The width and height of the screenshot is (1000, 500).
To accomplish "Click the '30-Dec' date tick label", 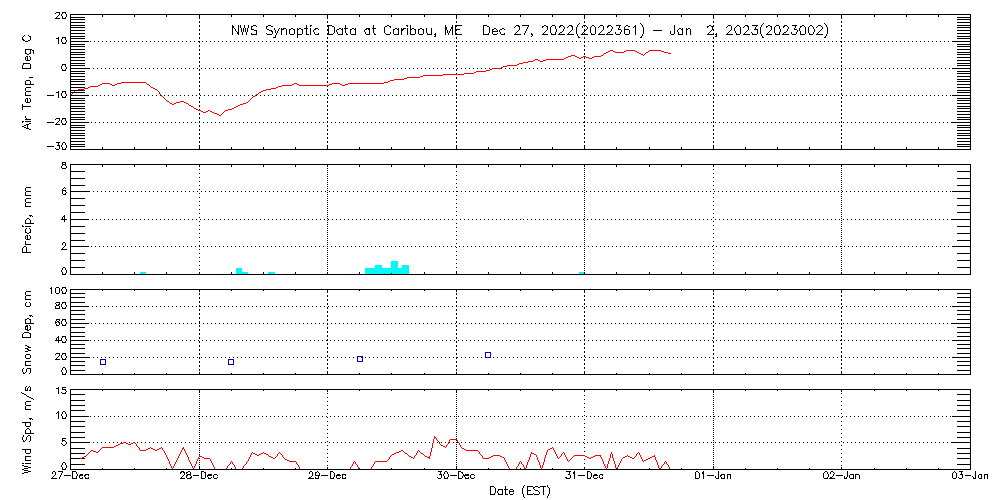I will pos(456,476).
